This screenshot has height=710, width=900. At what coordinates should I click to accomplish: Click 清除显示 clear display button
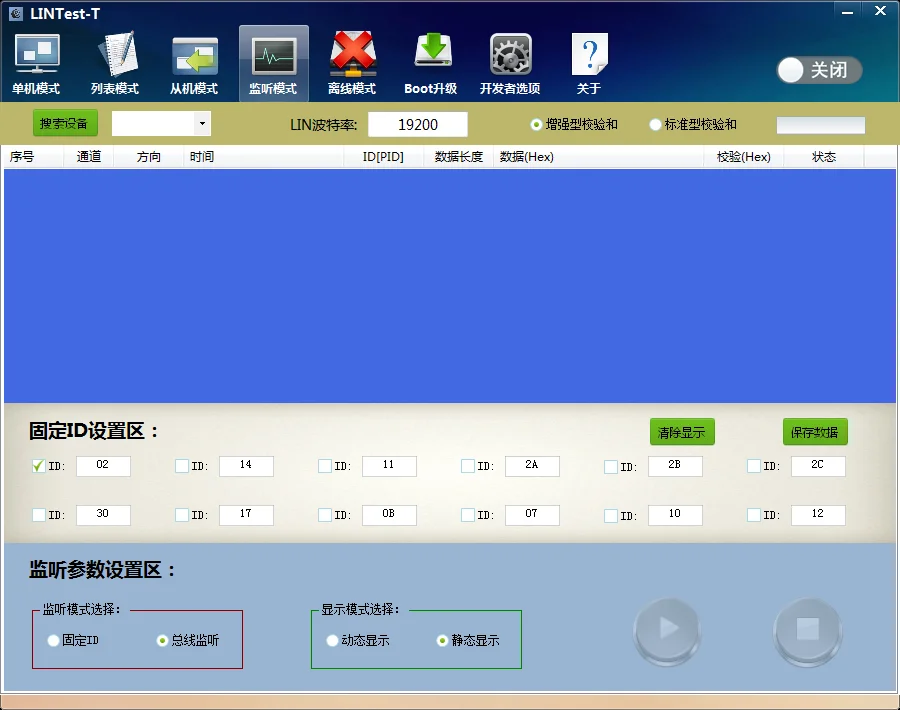tap(682, 432)
